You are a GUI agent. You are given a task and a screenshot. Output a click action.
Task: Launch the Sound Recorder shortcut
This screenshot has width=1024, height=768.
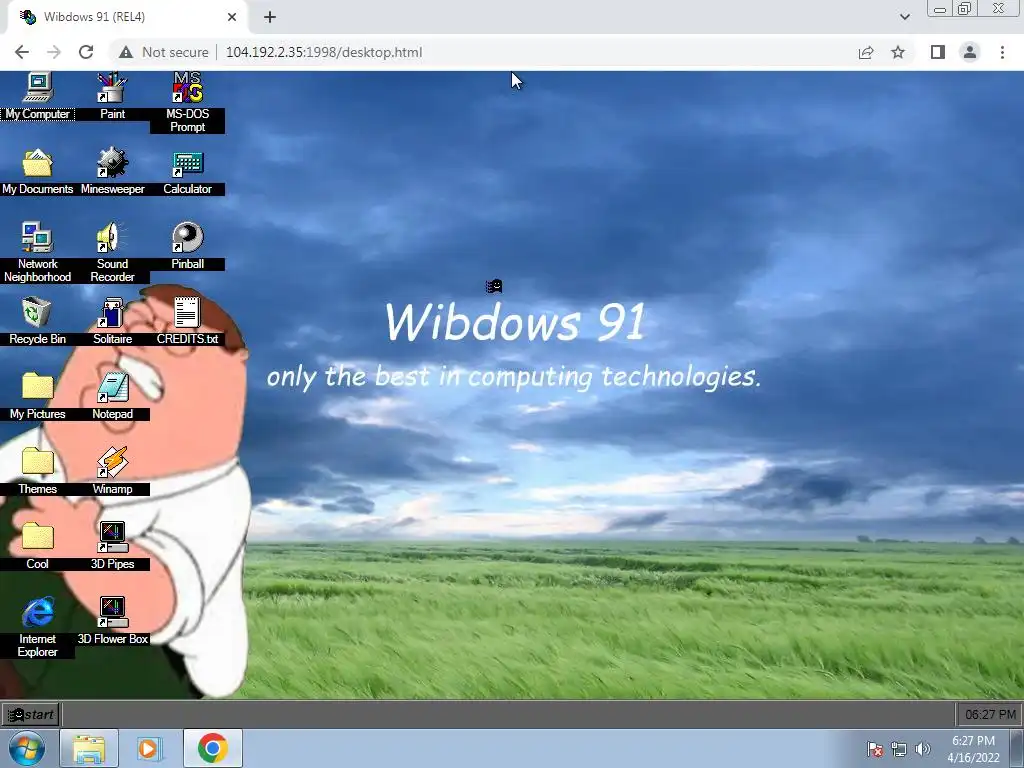coord(112,252)
